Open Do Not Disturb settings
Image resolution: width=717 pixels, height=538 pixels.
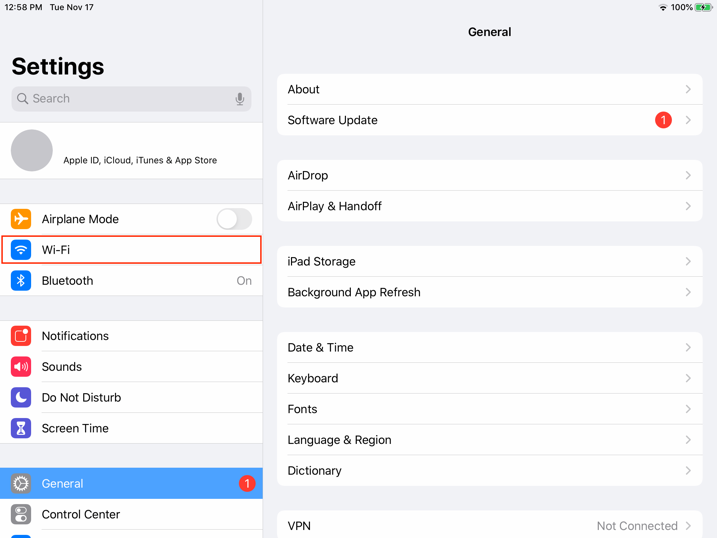click(x=131, y=398)
